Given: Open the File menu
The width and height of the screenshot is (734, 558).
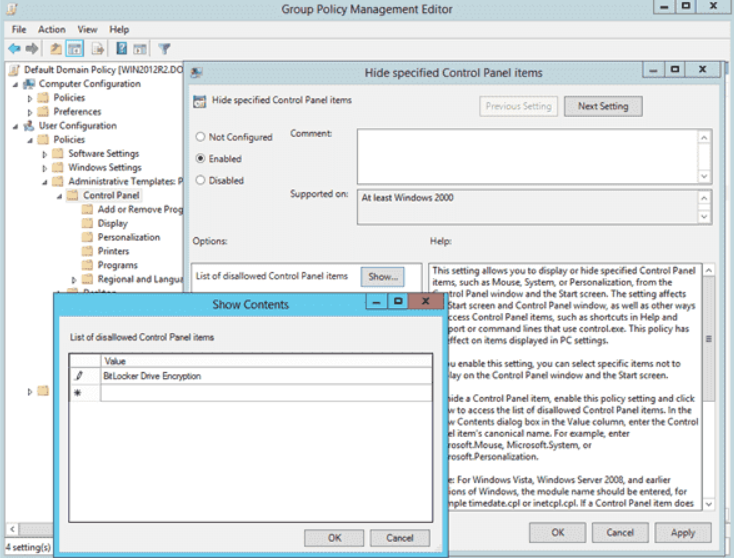Looking at the screenshot, I should 19,29.
